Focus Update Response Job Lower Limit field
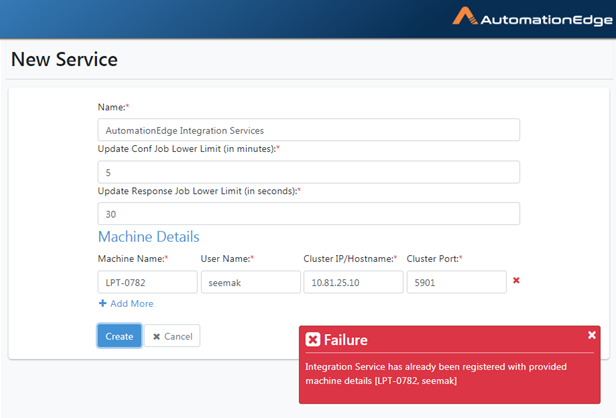The image size is (616, 418). pos(309,214)
